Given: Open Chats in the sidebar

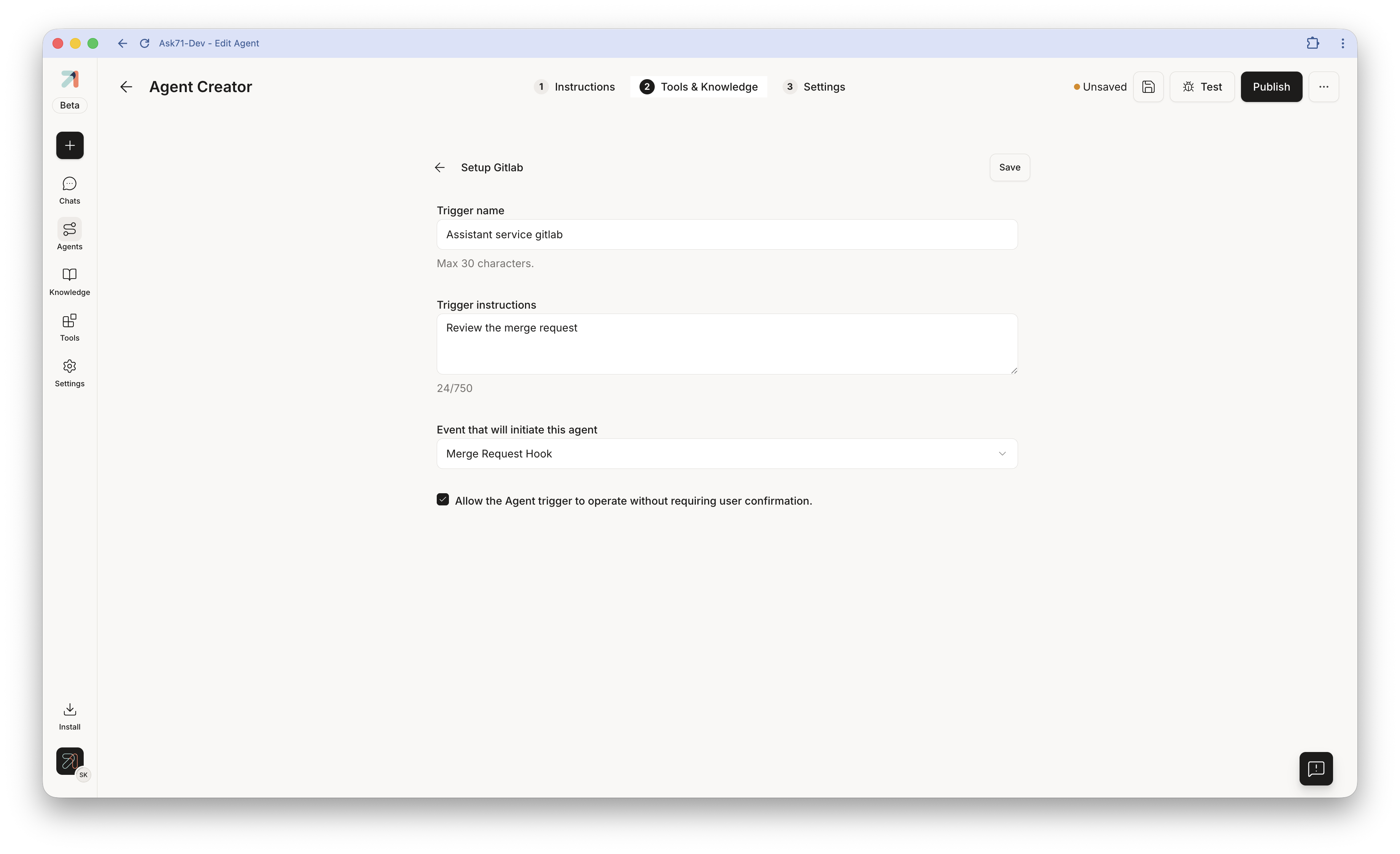Looking at the screenshot, I should coord(70,190).
